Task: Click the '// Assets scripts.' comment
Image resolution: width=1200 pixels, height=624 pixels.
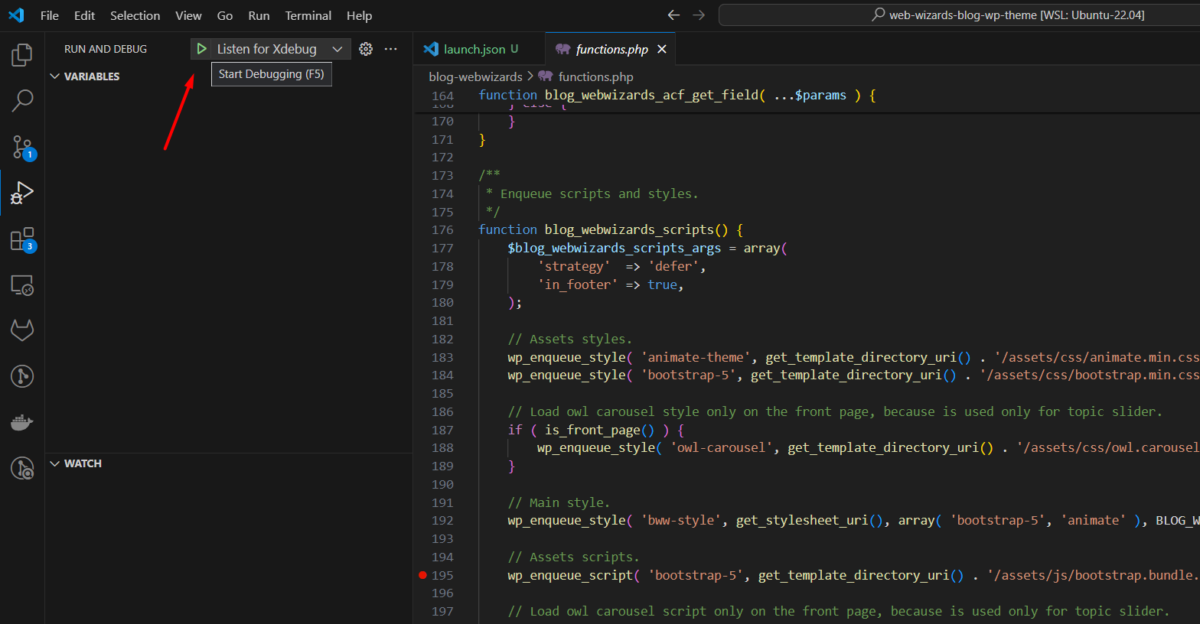Action: pos(573,557)
